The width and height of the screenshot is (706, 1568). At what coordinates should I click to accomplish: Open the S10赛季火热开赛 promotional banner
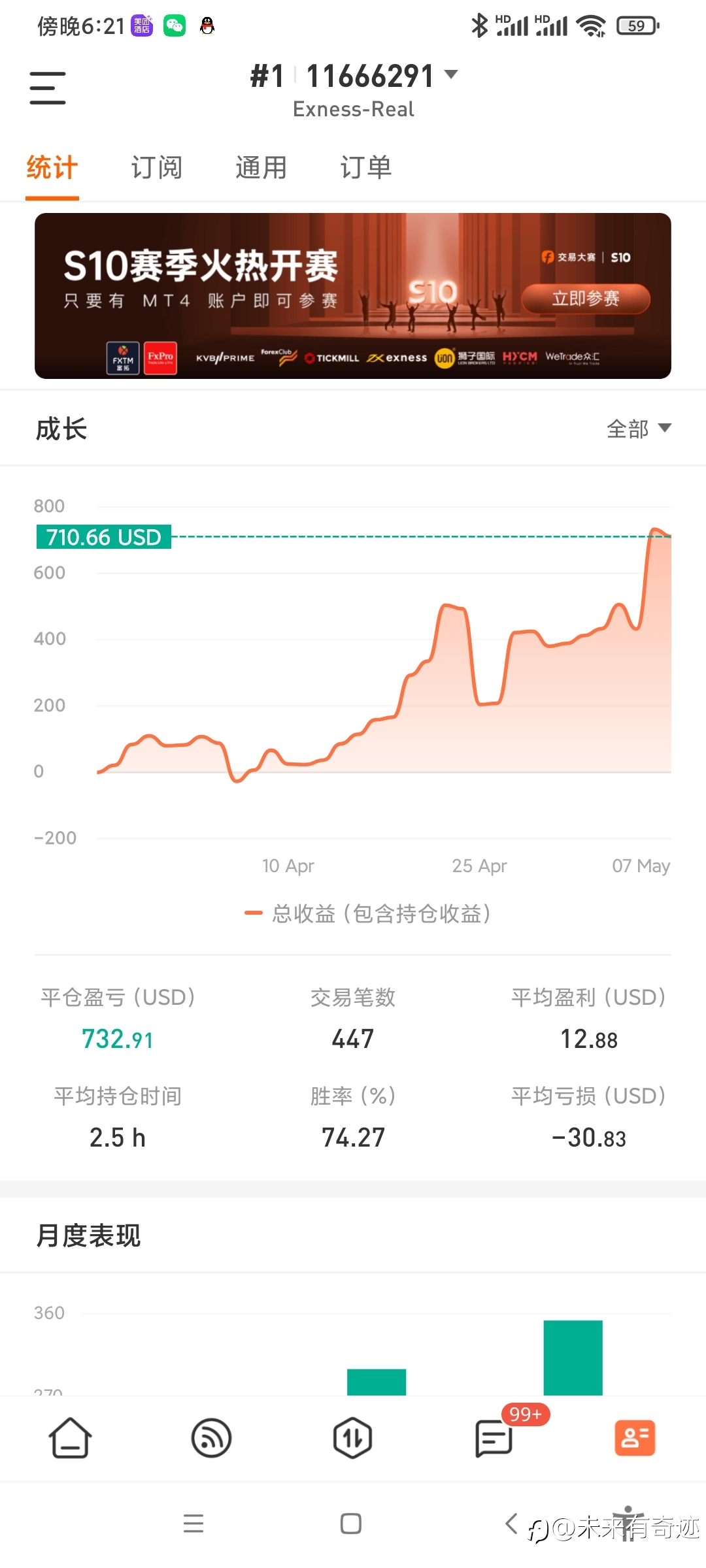pos(353,296)
